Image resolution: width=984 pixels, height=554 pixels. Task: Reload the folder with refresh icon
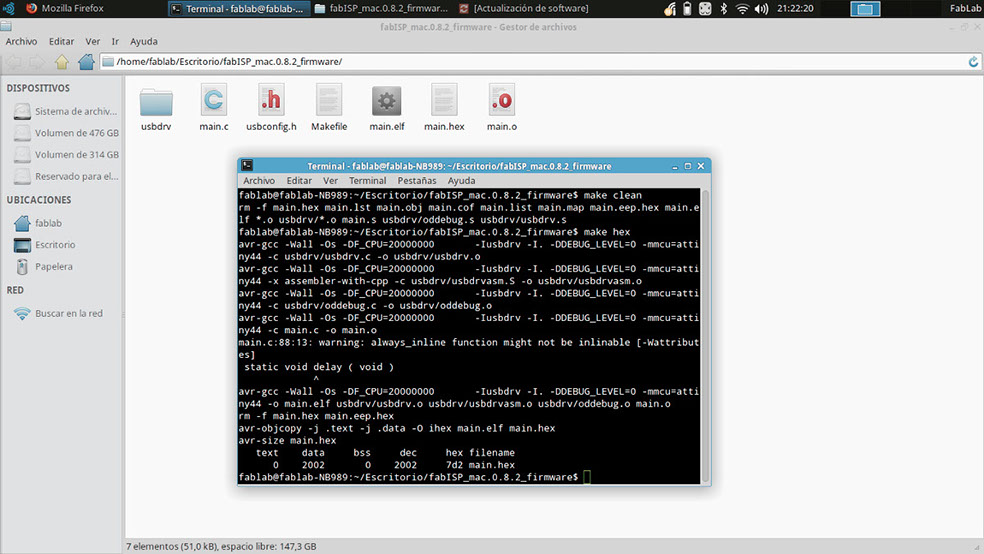[x=973, y=61]
